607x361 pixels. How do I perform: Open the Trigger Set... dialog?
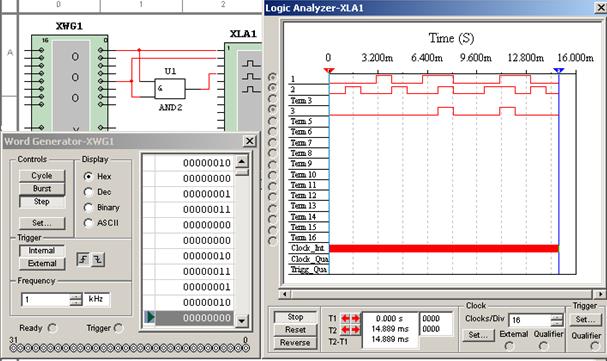tap(585, 320)
